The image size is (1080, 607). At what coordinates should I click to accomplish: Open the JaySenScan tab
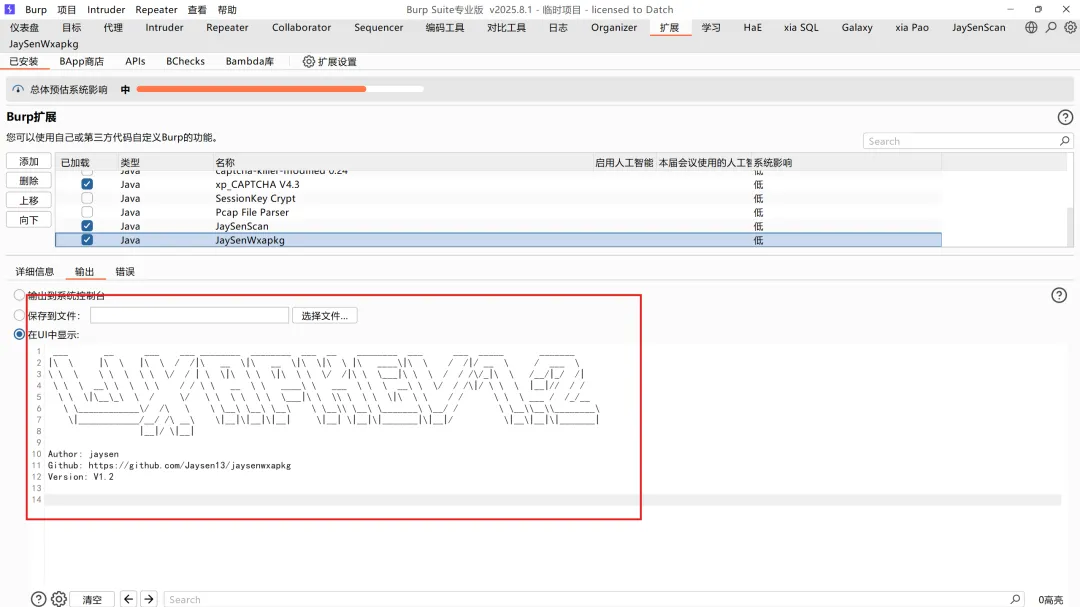tap(979, 28)
